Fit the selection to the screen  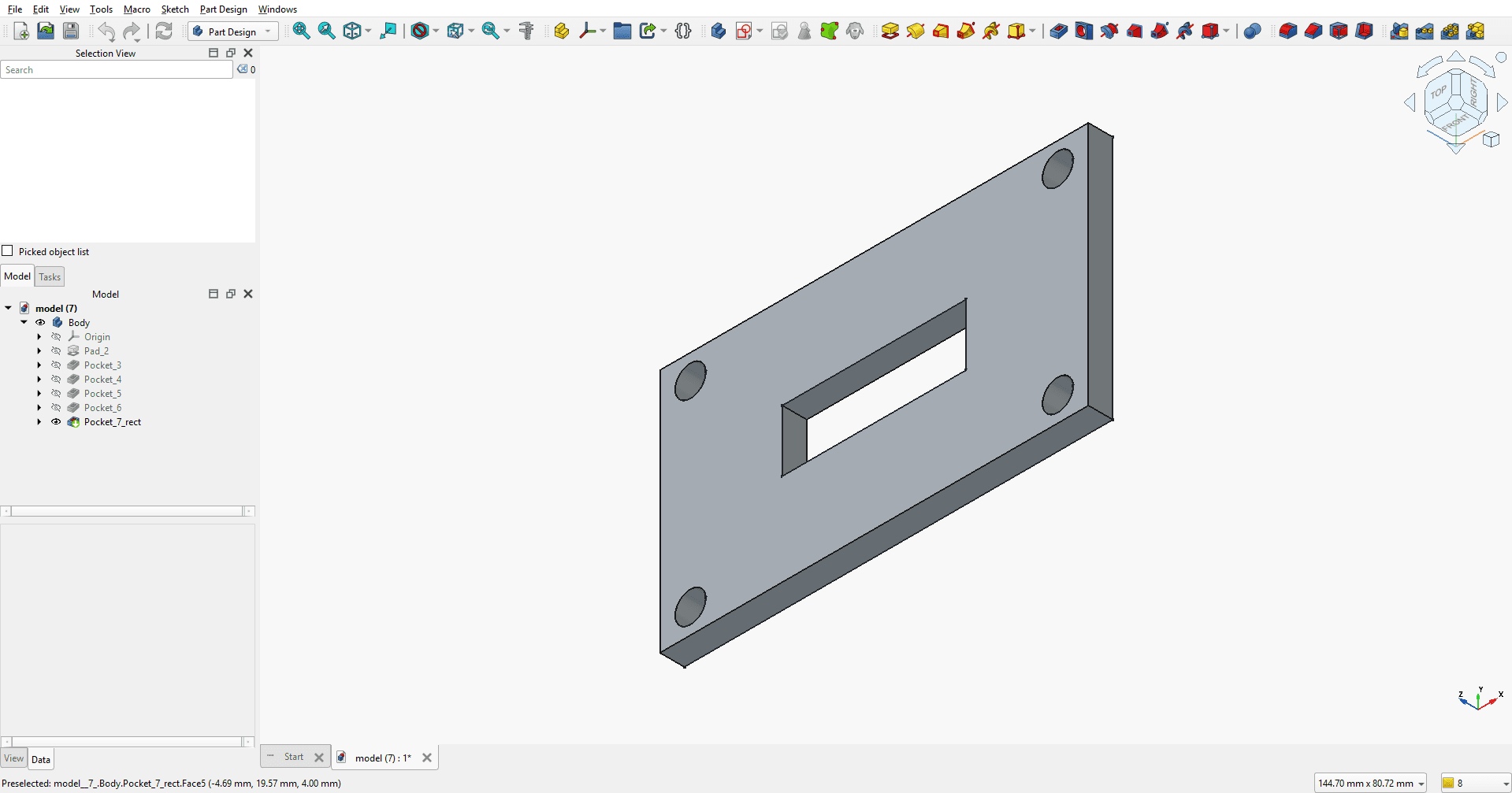coord(326,31)
